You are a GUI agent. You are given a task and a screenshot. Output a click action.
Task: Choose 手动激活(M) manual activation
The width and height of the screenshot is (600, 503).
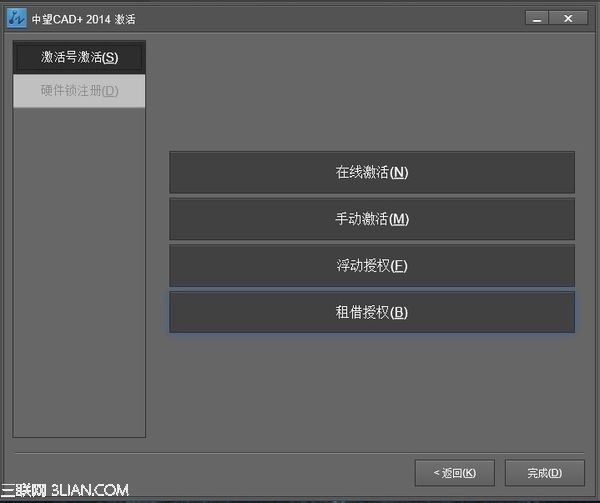point(372,219)
